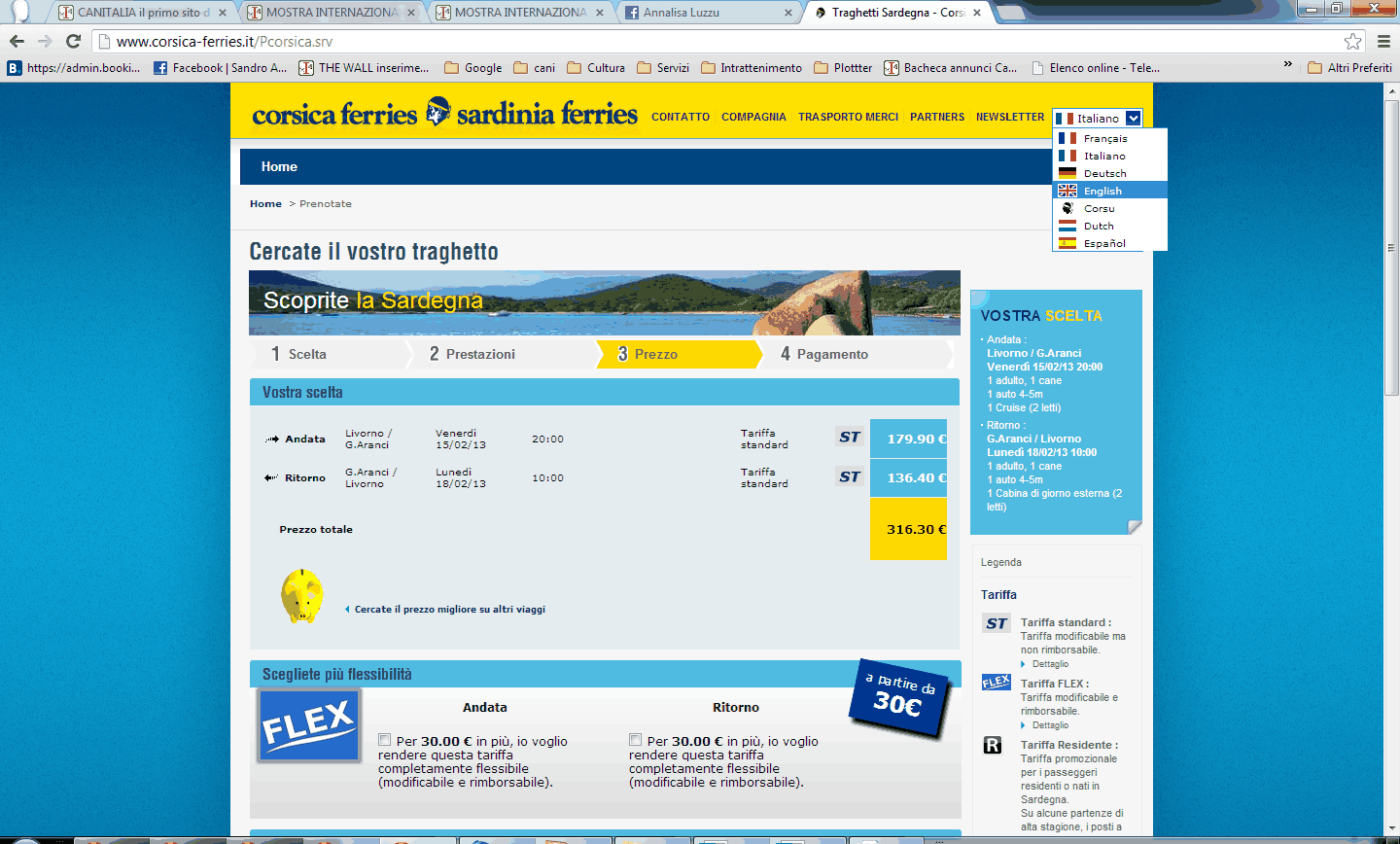Select English in the language list

point(1110,191)
